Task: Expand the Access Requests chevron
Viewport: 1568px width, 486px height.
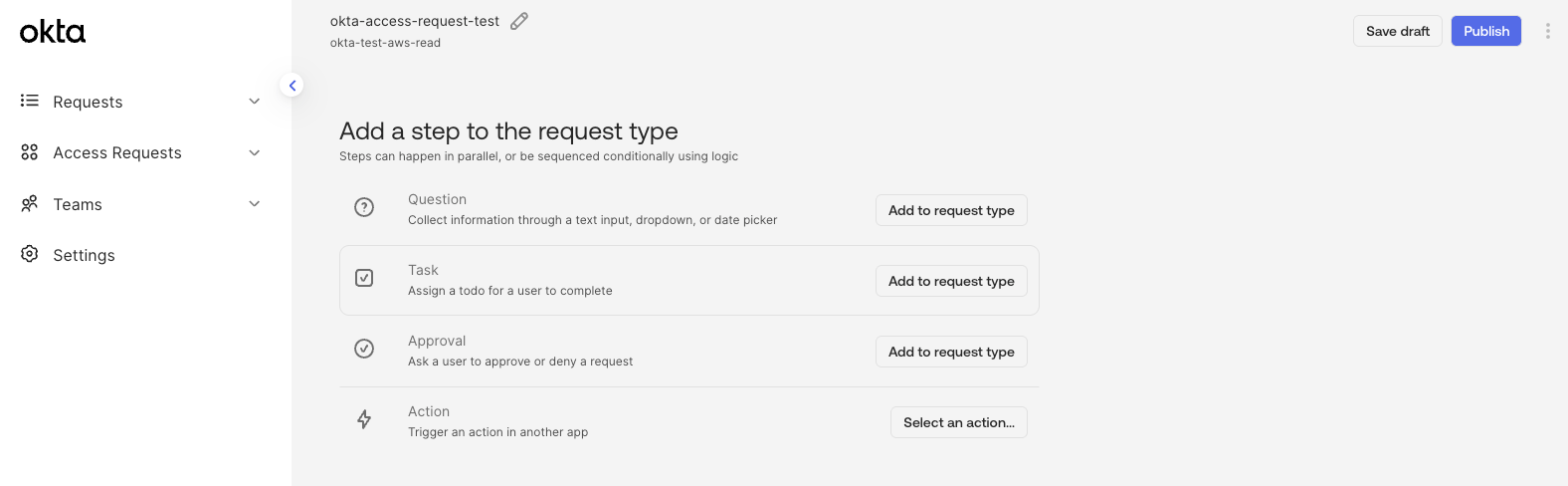Action: pyautogui.click(x=255, y=152)
